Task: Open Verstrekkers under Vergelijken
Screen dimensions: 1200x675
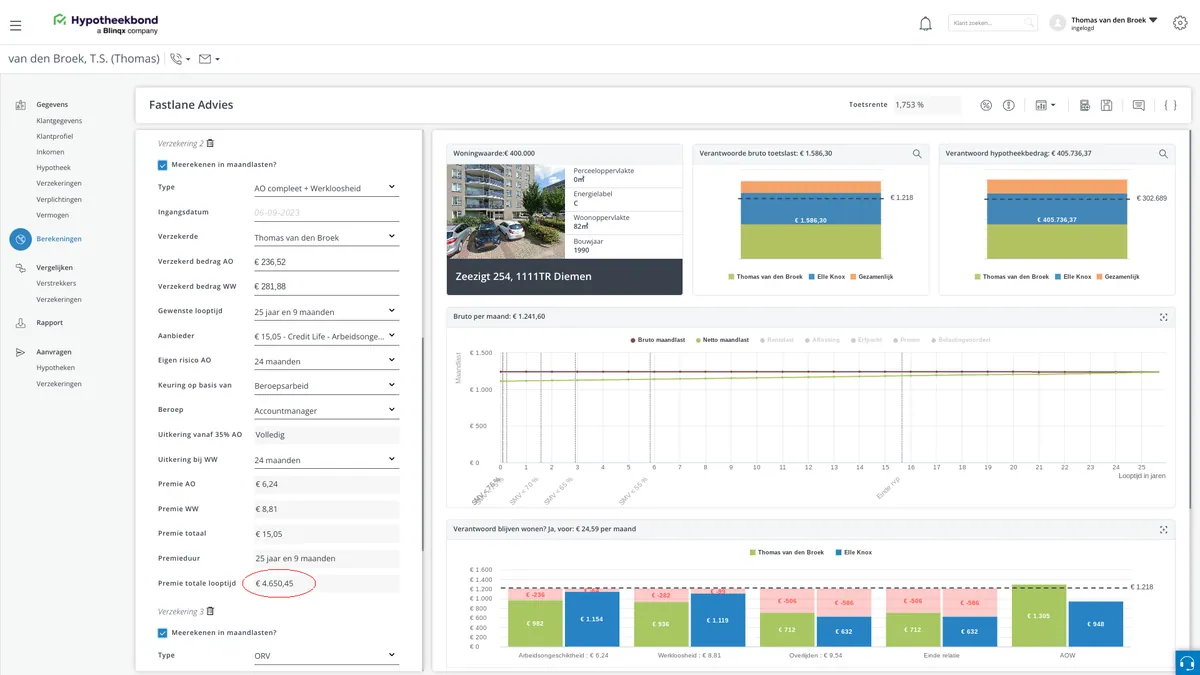Action: click(56, 283)
